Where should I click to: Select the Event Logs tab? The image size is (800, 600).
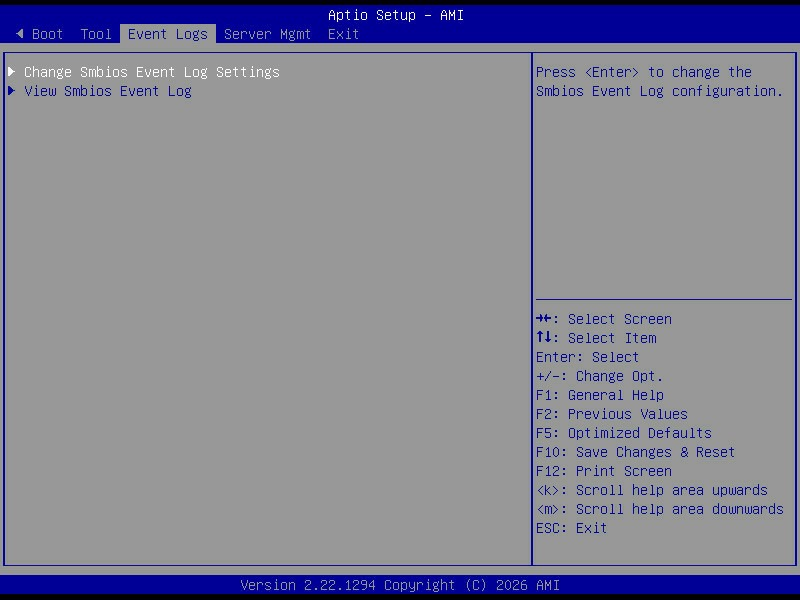tap(168, 34)
